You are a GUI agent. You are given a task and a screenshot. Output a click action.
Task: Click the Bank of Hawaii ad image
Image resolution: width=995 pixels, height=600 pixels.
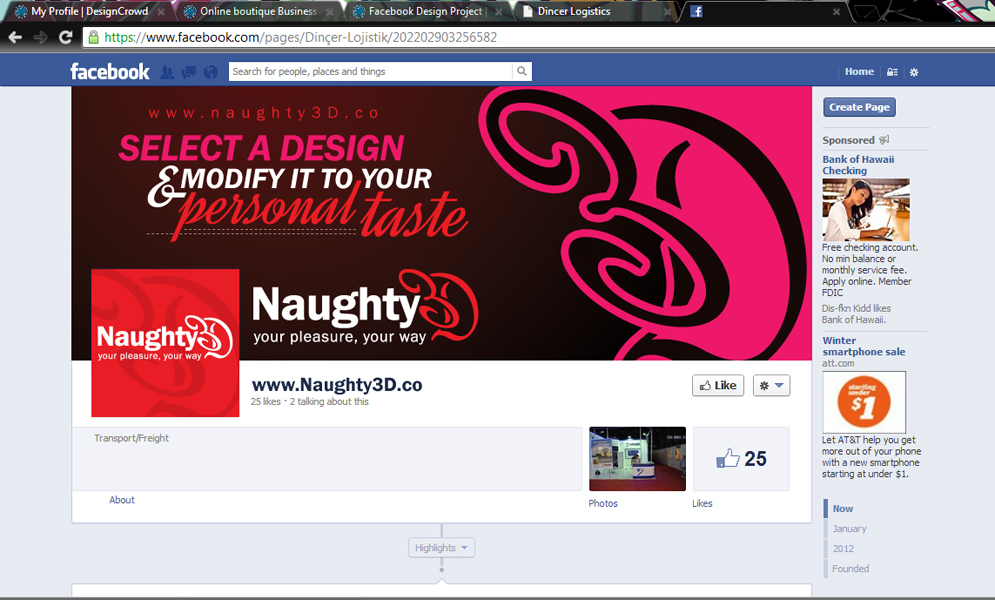click(x=866, y=209)
